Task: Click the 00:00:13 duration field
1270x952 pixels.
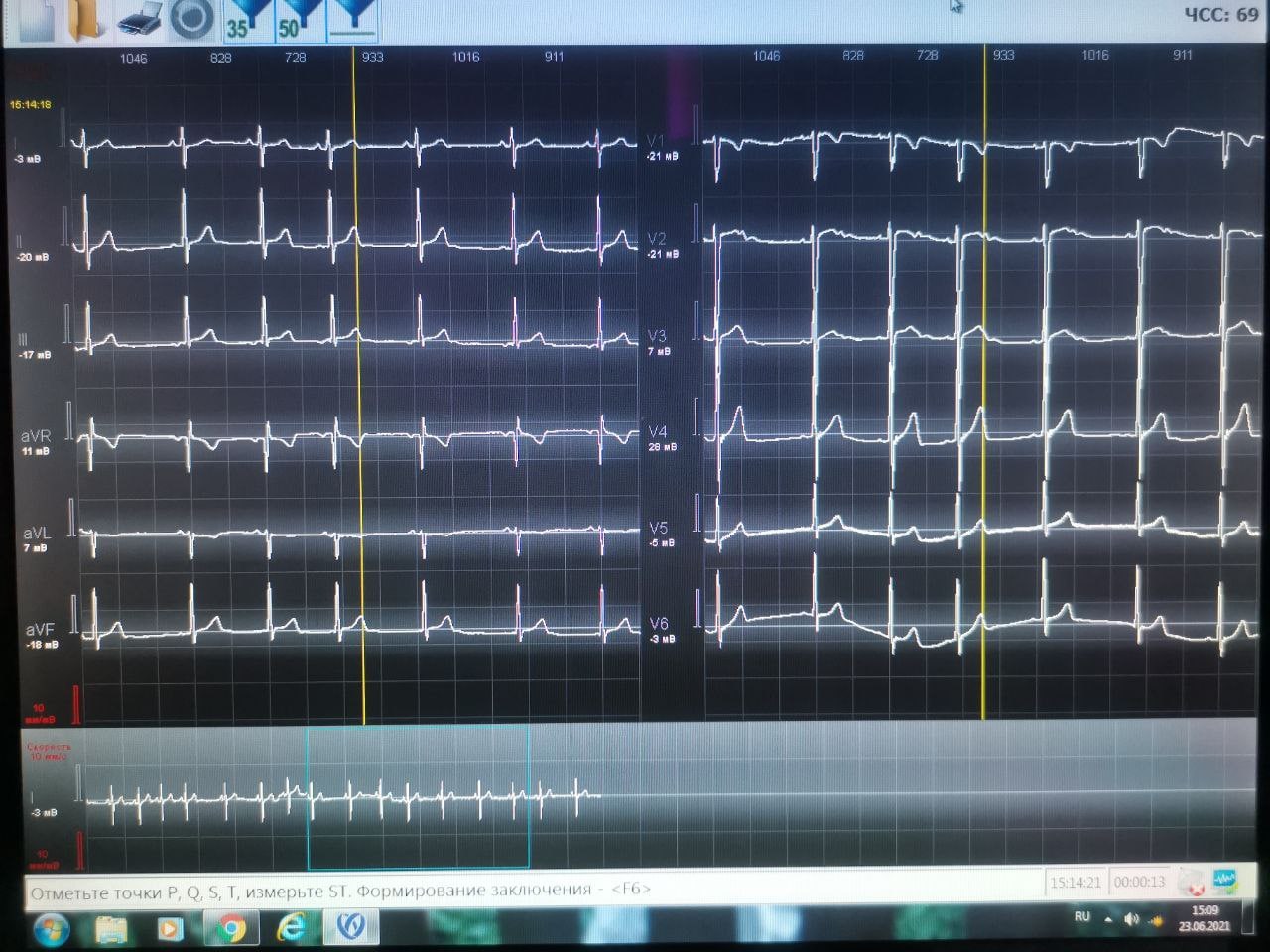Action: point(1139,882)
